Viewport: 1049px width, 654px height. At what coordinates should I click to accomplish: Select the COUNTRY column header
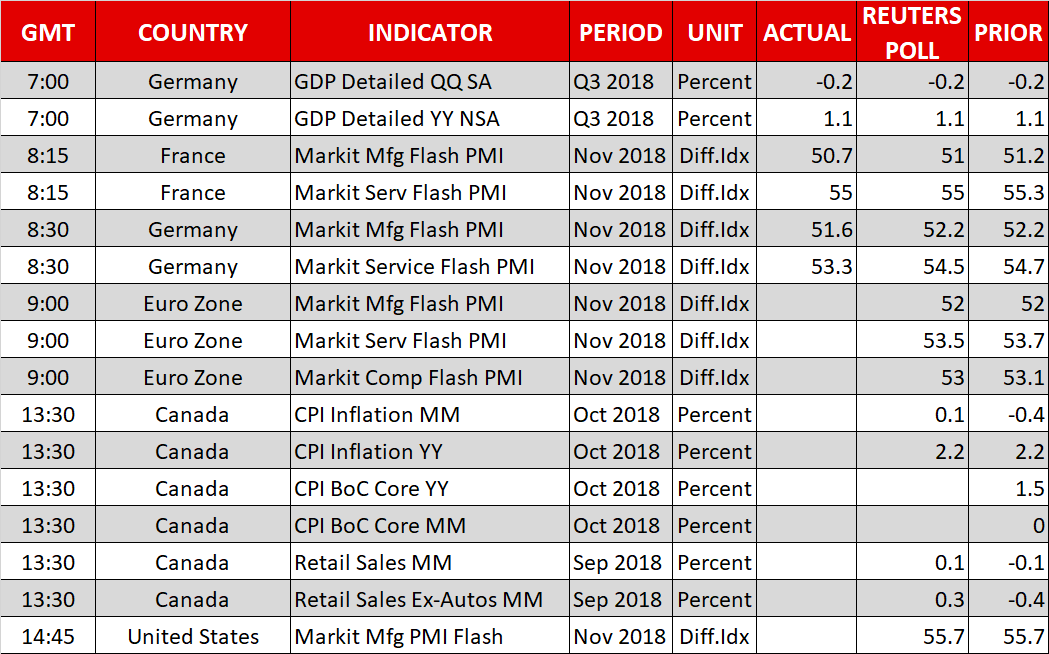pyautogui.click(x=193, y=32)
